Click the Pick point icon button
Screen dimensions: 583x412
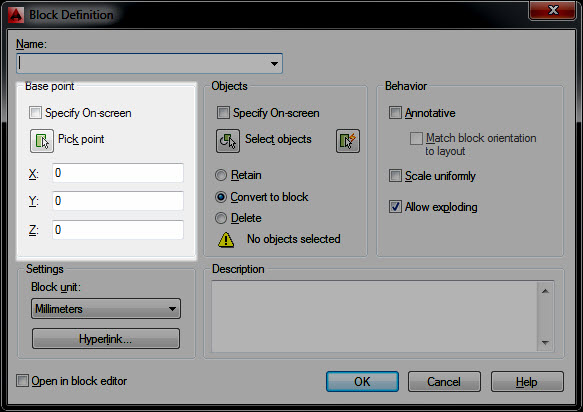pyautogui.click(x=42, y=141)
